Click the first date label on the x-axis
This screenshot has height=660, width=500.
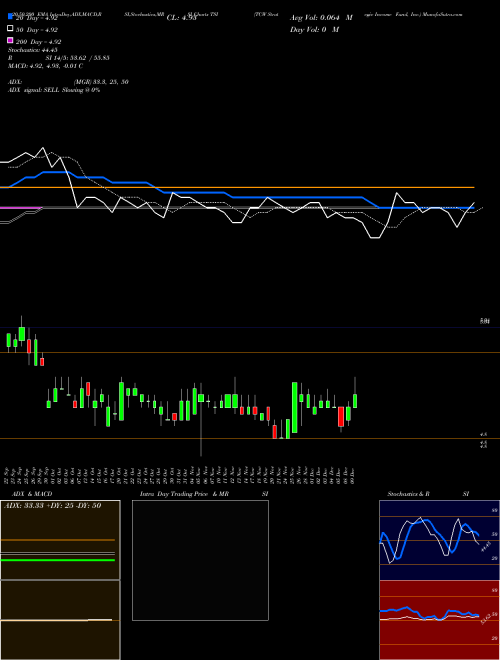point(7,475)
